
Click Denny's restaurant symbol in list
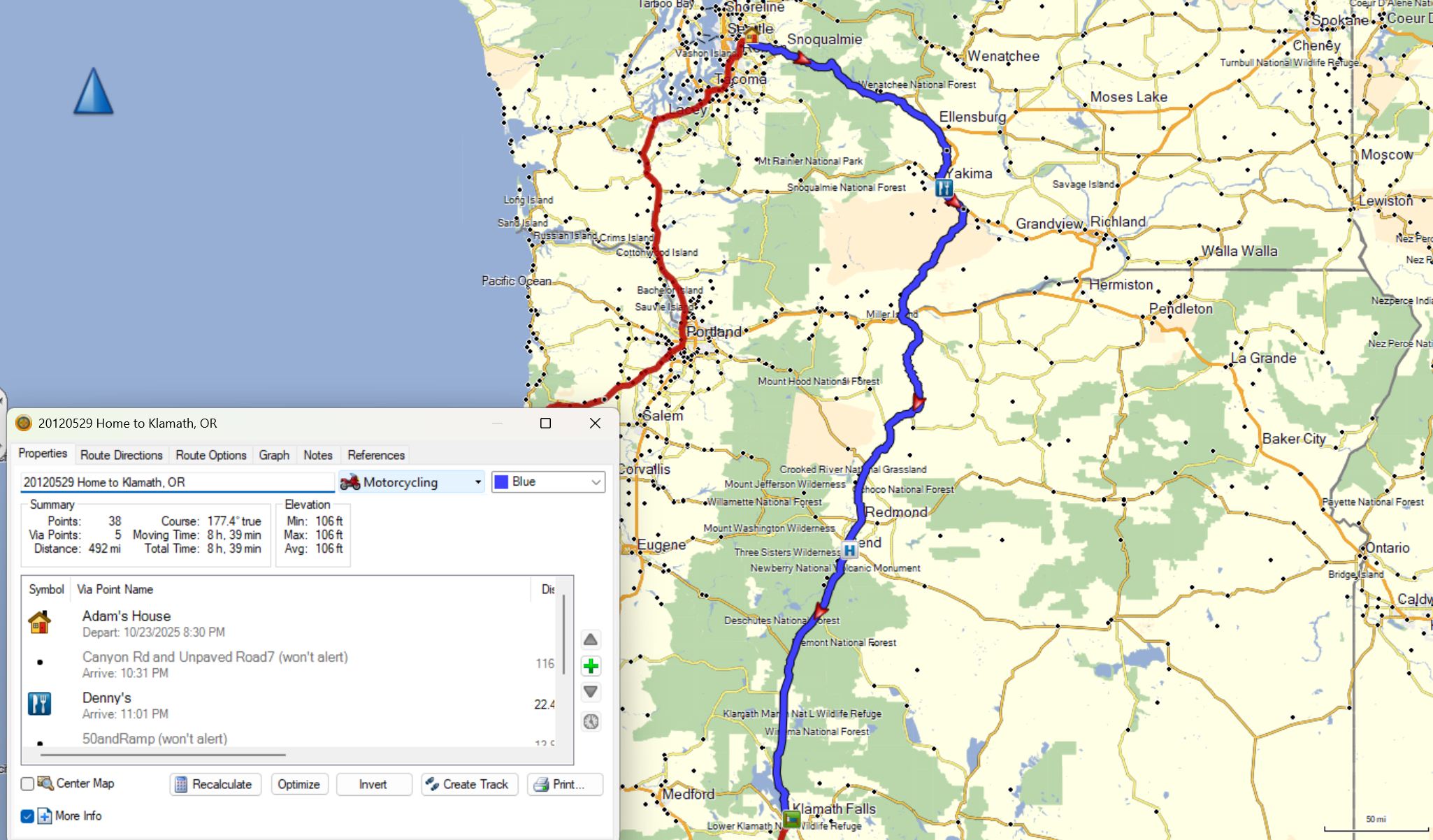point(40,704)
